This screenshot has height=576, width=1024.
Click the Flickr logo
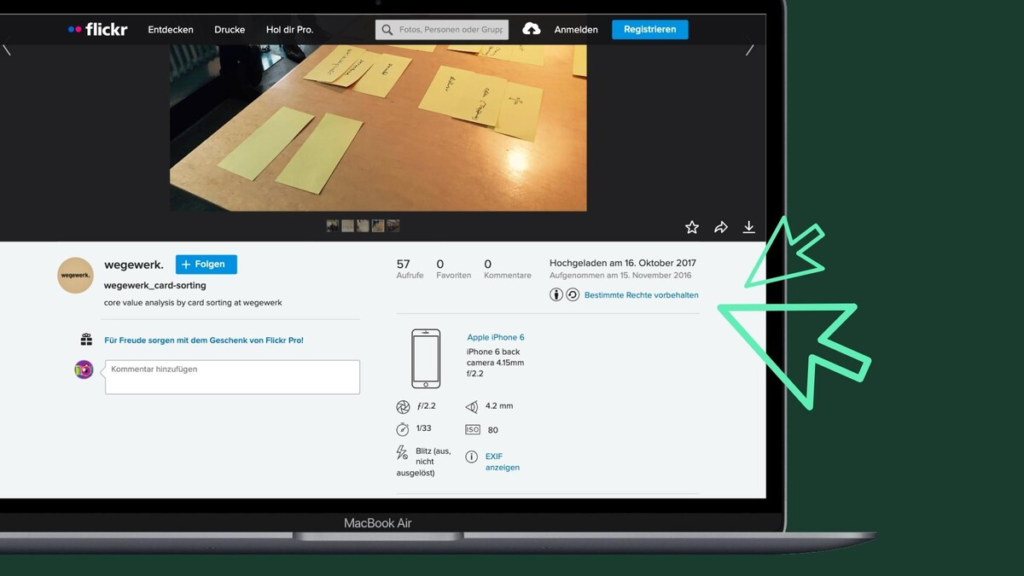point(97,29)
